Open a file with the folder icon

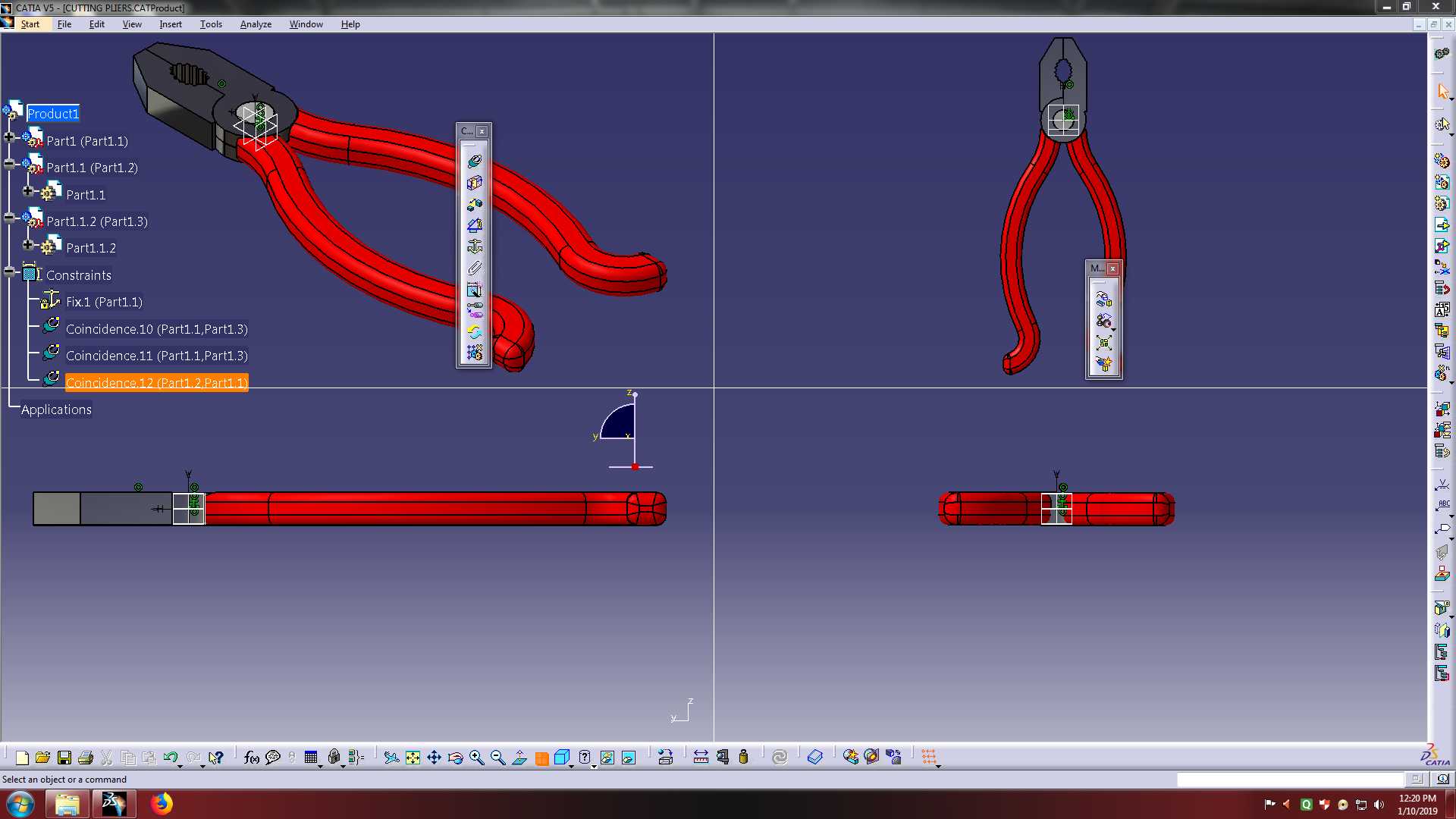pyautogui.click(x=42, y=758)
